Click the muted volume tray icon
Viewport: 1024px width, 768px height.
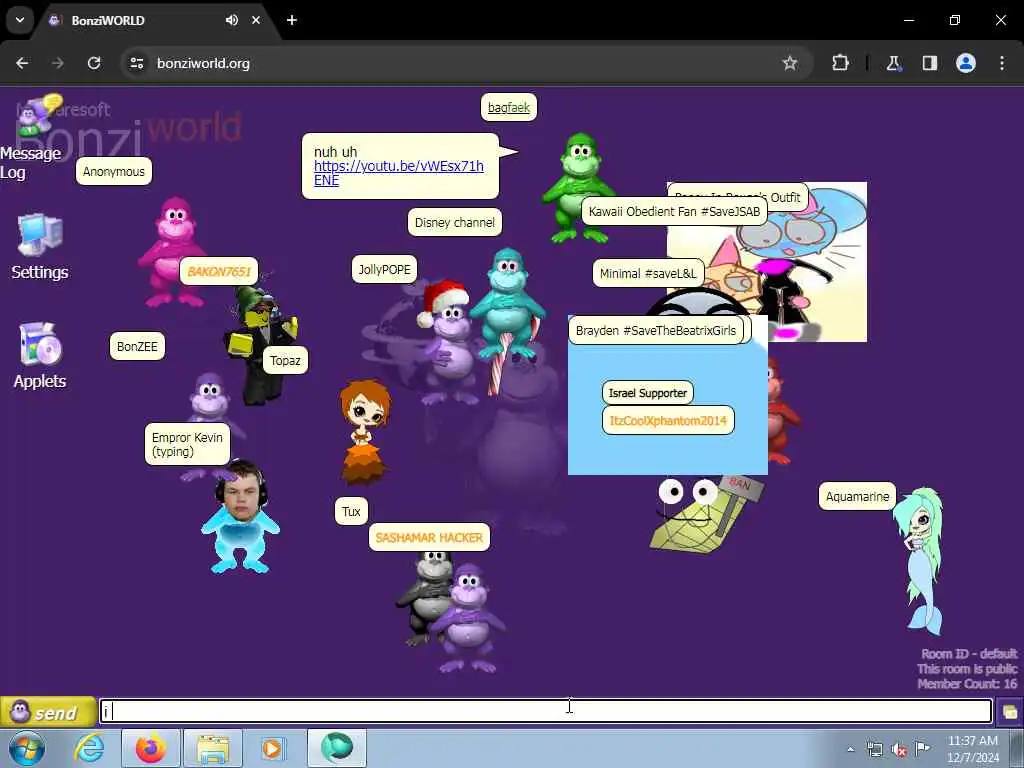(x=899, y=750)
